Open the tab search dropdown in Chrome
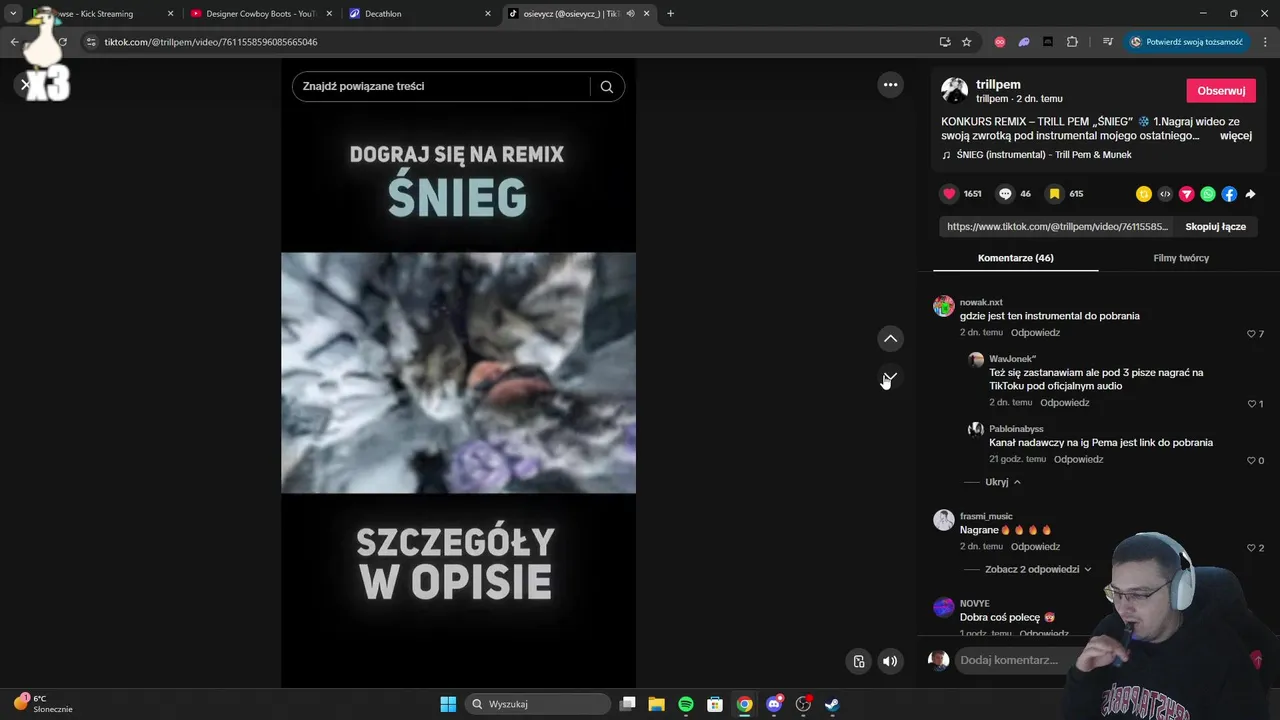 [x=13, y=14]
